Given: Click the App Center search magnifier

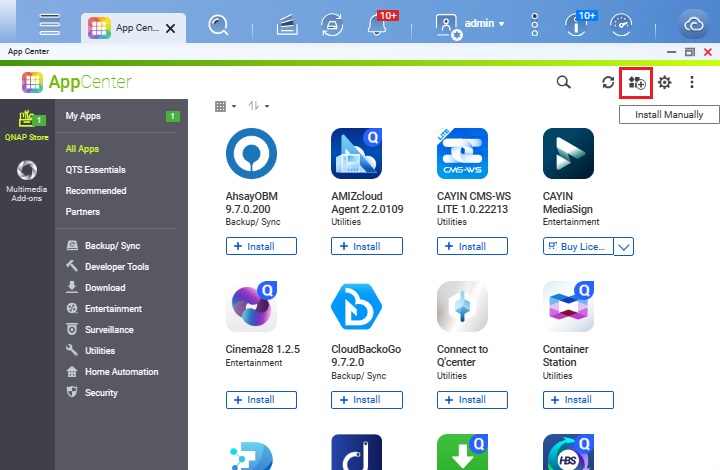Looking at the screenshot, I should click(563, 82).
